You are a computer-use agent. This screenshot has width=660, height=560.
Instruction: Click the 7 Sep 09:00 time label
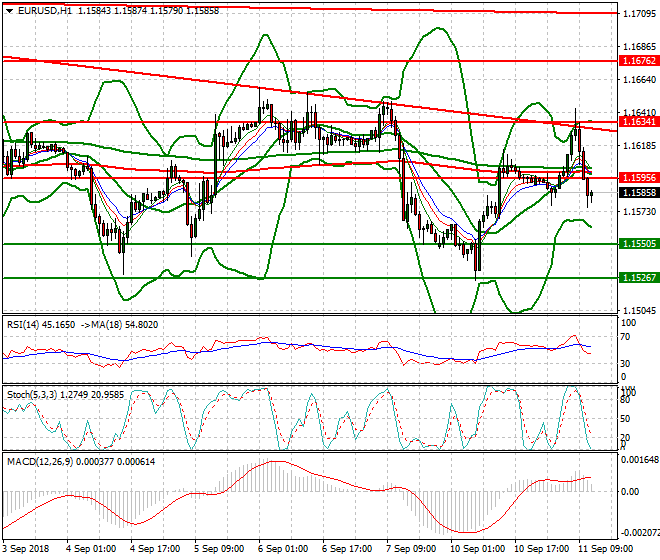pos(411,549)
